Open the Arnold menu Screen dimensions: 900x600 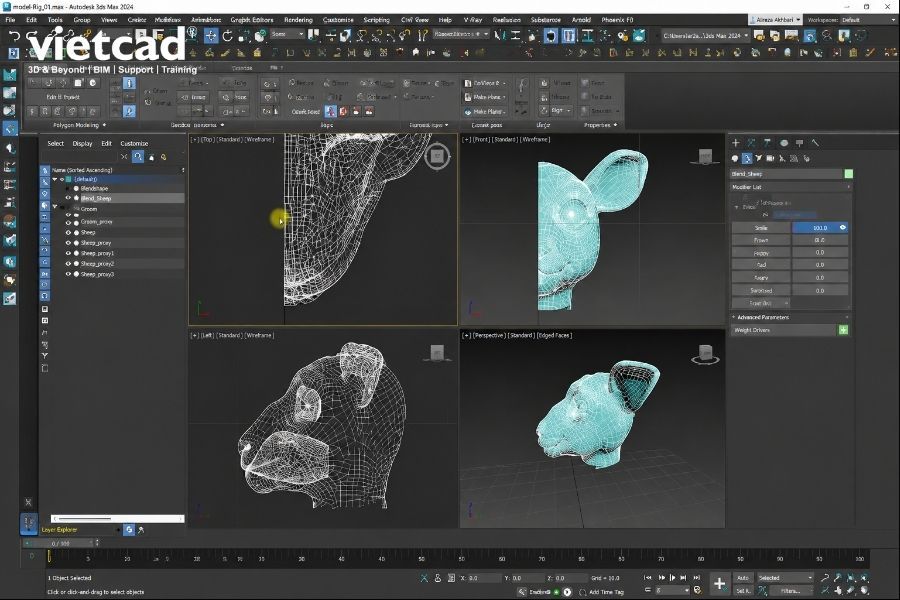point(581,20)
